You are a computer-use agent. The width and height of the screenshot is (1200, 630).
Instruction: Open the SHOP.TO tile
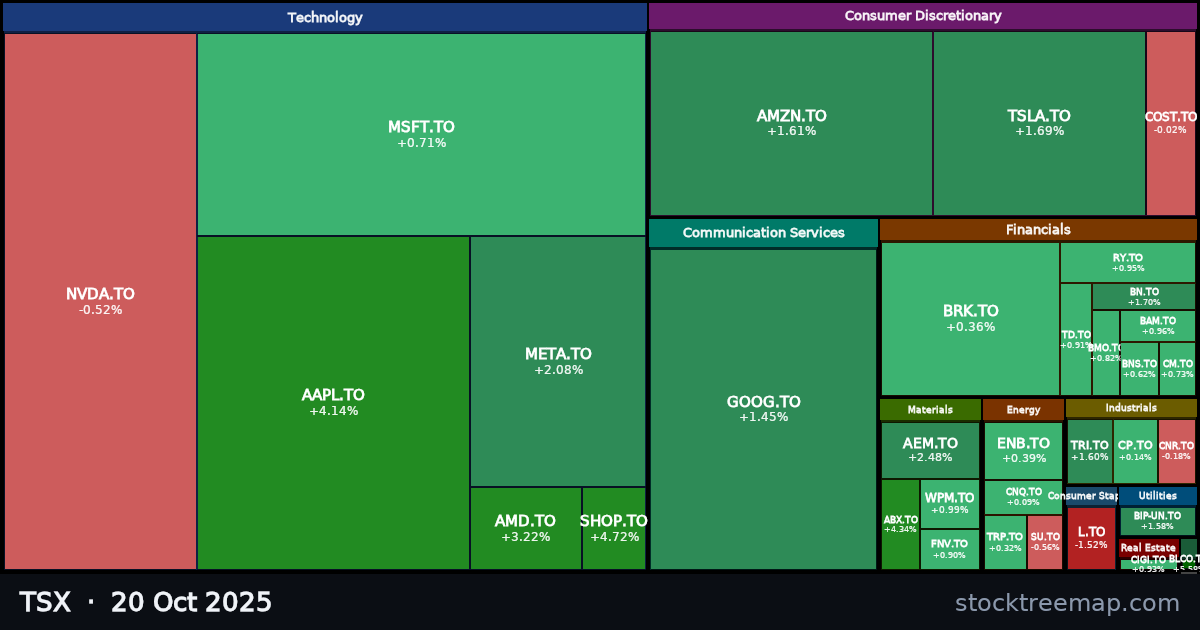pos(614,528)
